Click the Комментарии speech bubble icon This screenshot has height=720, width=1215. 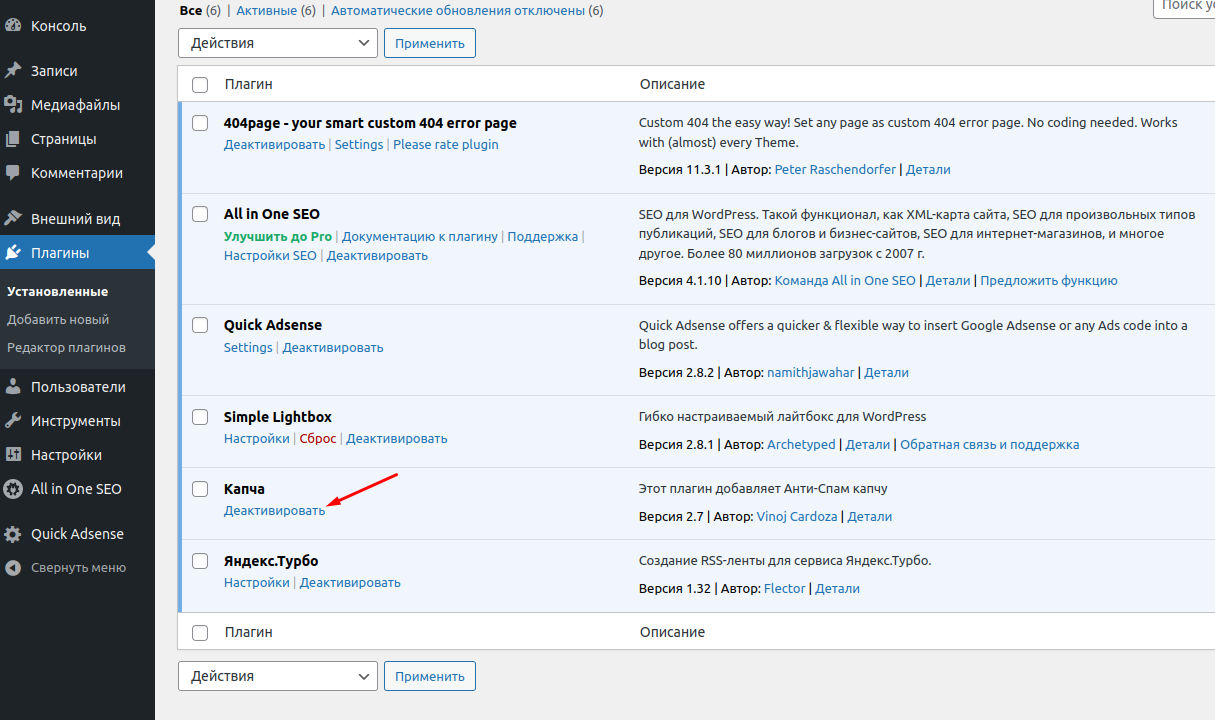click(13, 173)
